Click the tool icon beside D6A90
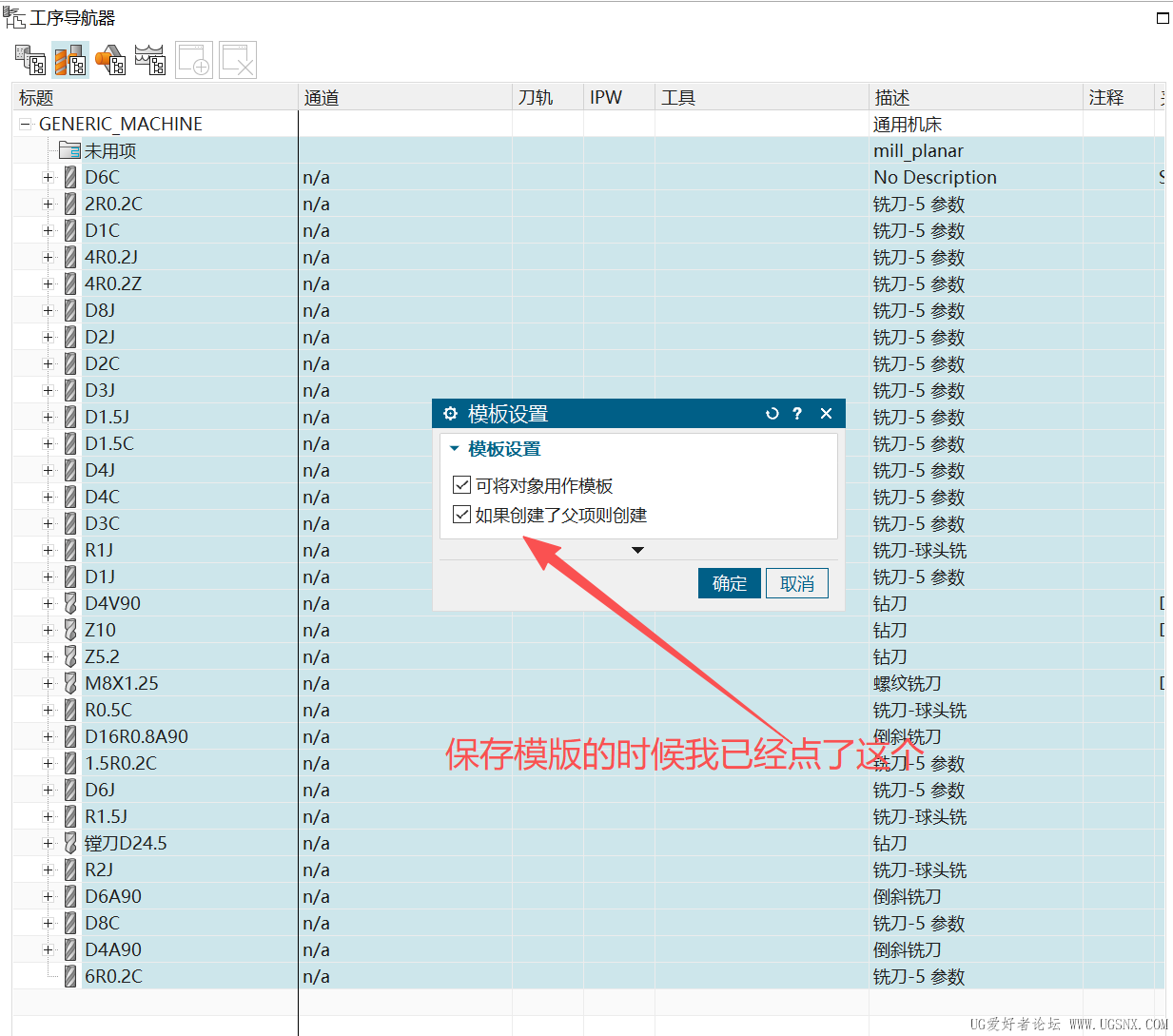Screen dimensions: 1173x1036 70,896
